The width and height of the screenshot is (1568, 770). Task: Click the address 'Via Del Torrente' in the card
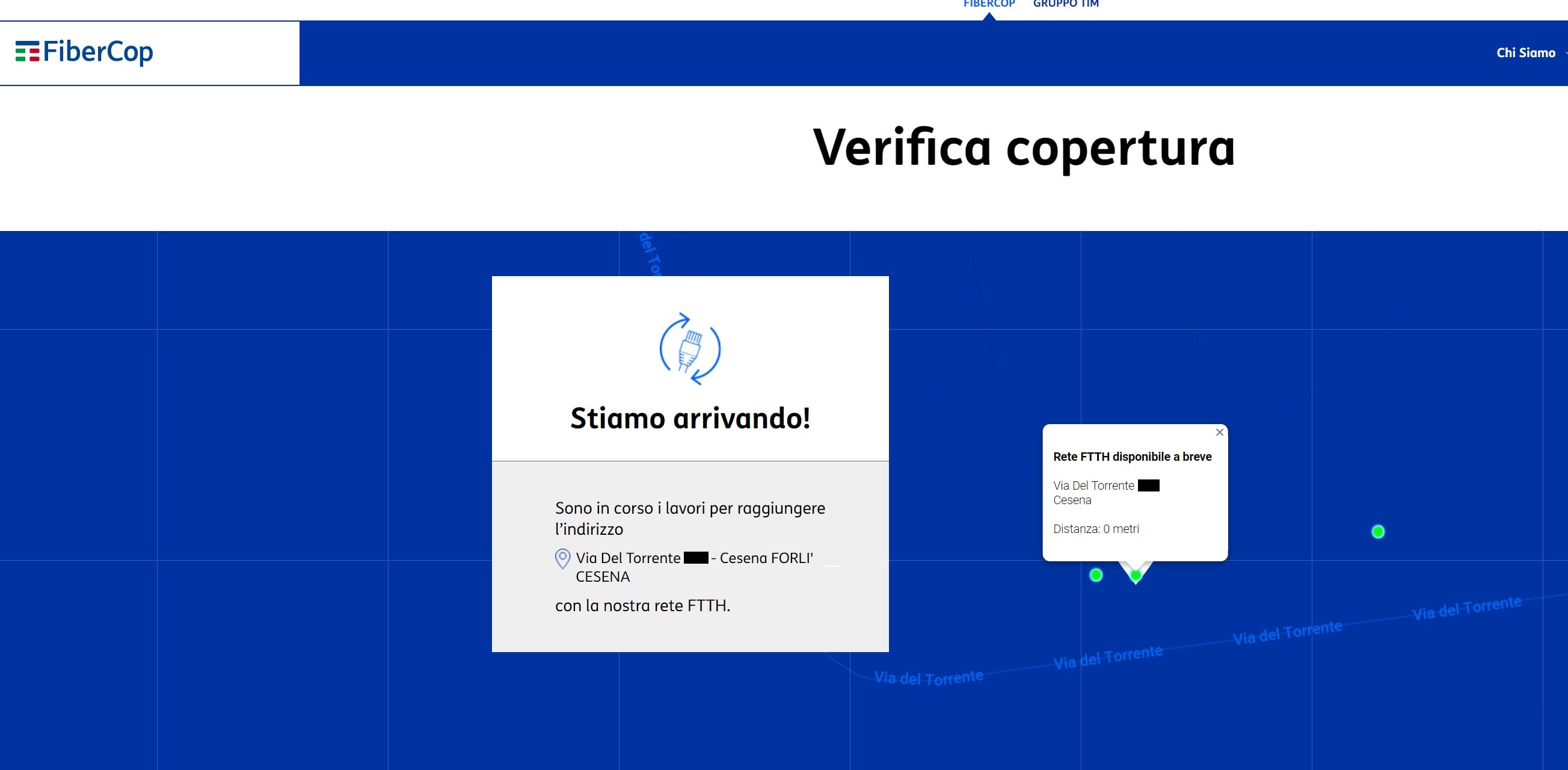pyautogui.click(x=628, y=558)
